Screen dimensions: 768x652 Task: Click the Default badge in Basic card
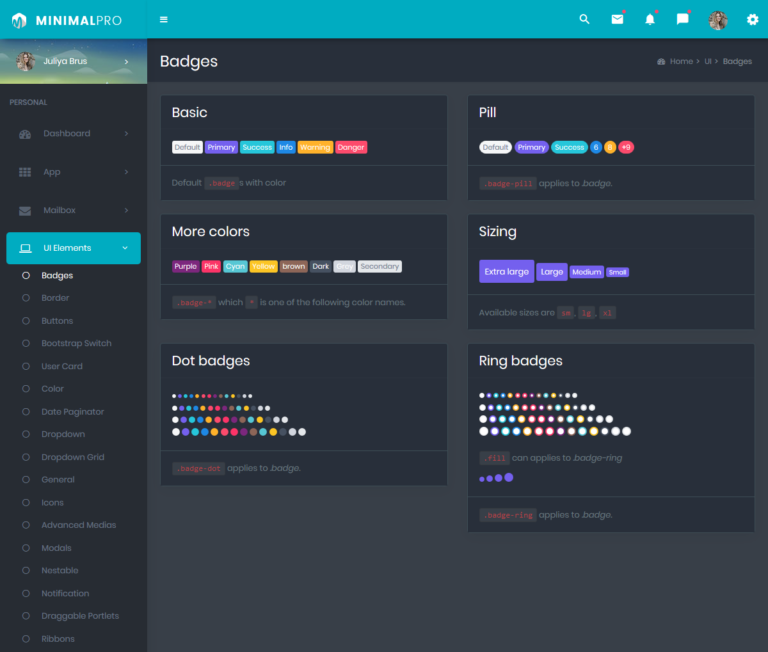[187, 147]
